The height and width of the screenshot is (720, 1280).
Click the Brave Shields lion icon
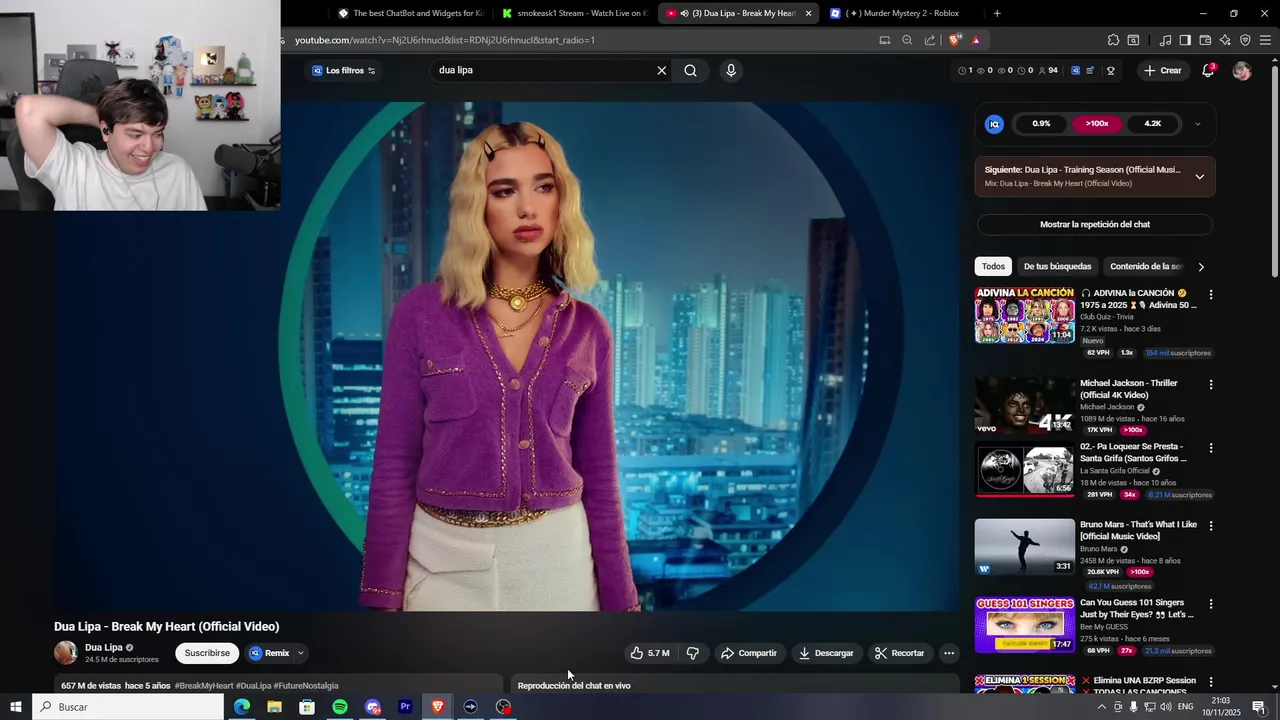click(x=954, y=40)
